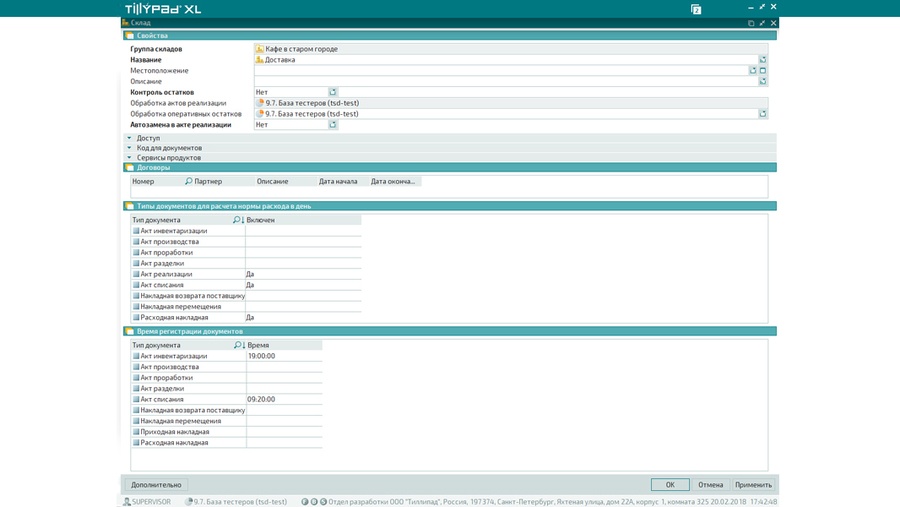The height and width of the screenshot is (507, 900).
Task: Click the icon of Приходная накладная row
Action: 136,432
